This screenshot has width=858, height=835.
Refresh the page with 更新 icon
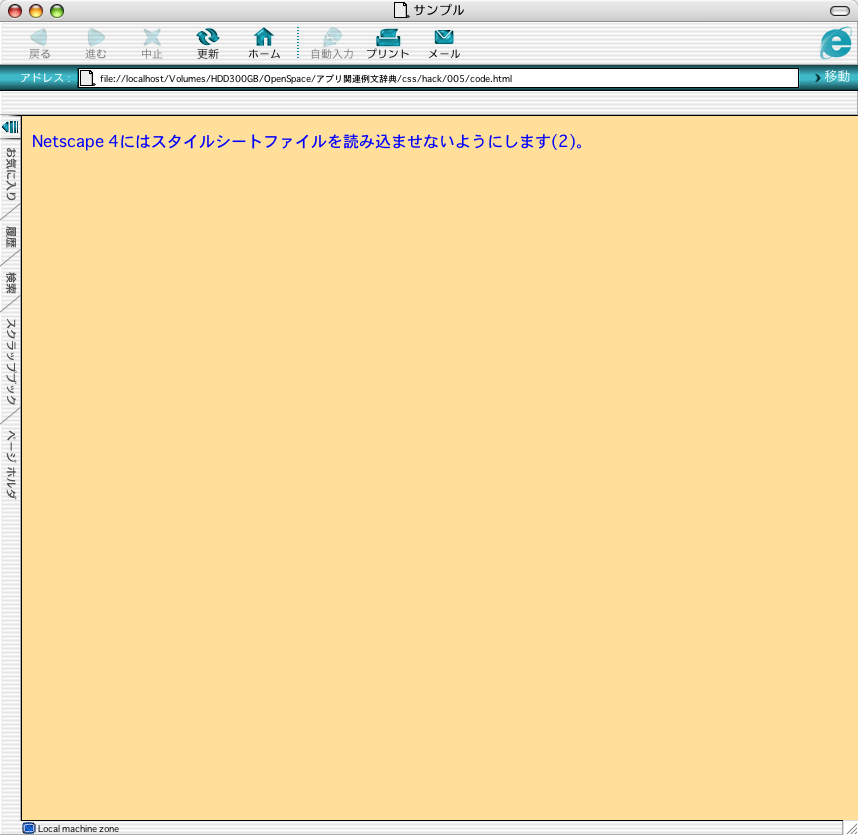coord(207,37)
